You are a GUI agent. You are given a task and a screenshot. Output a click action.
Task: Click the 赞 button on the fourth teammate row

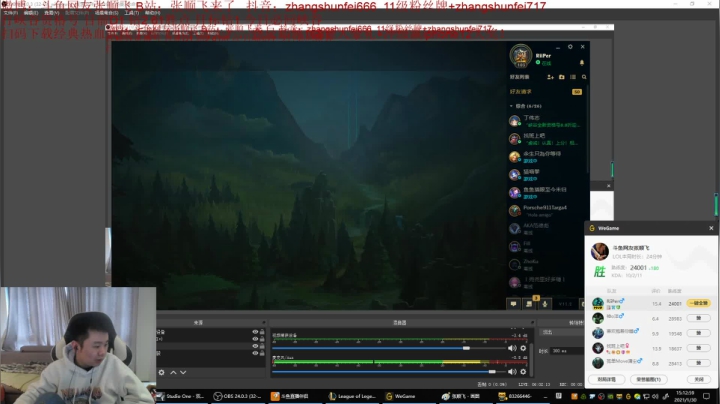(698, 348)
